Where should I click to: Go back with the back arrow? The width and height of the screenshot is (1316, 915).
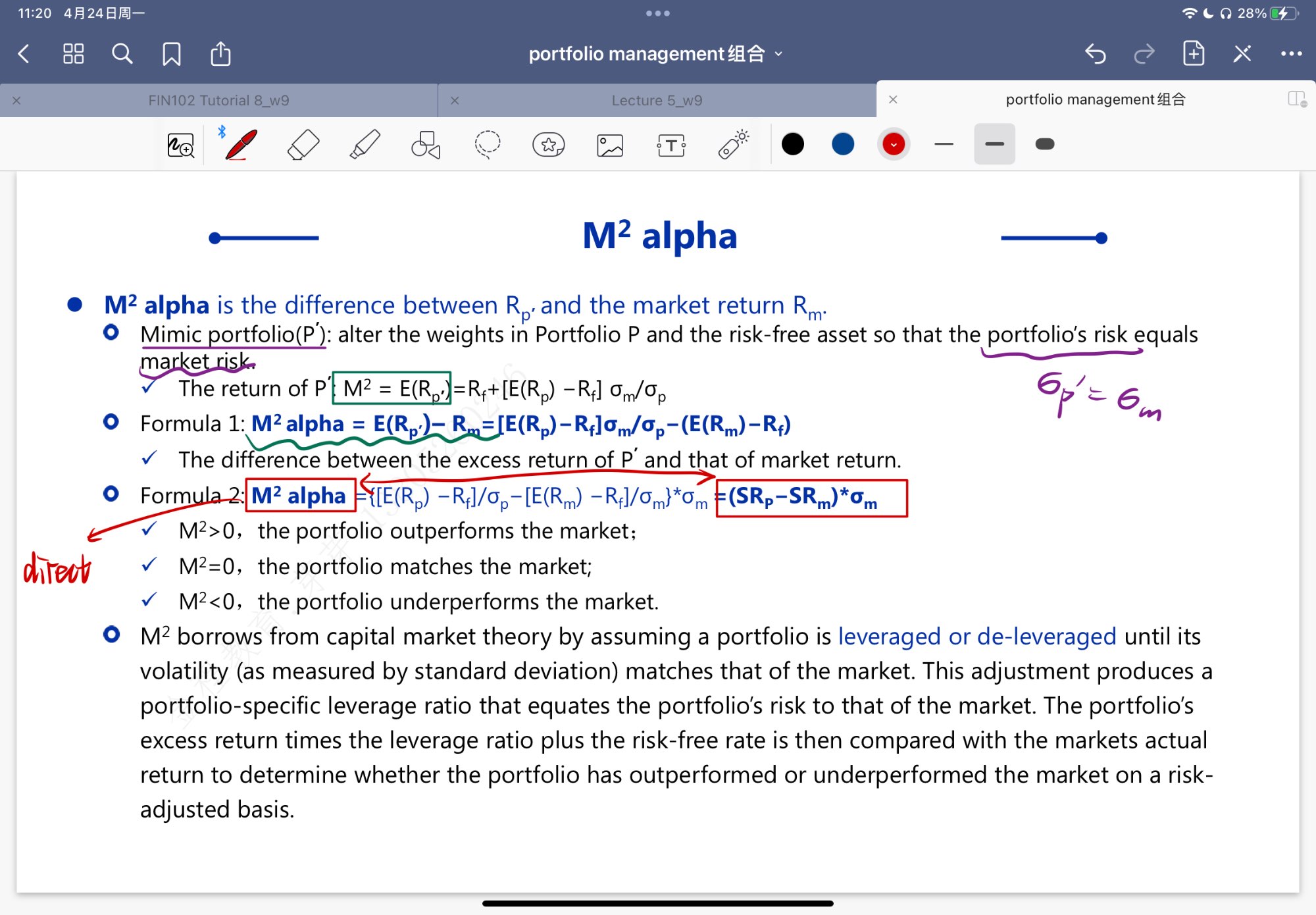click(x=24, y=53)
